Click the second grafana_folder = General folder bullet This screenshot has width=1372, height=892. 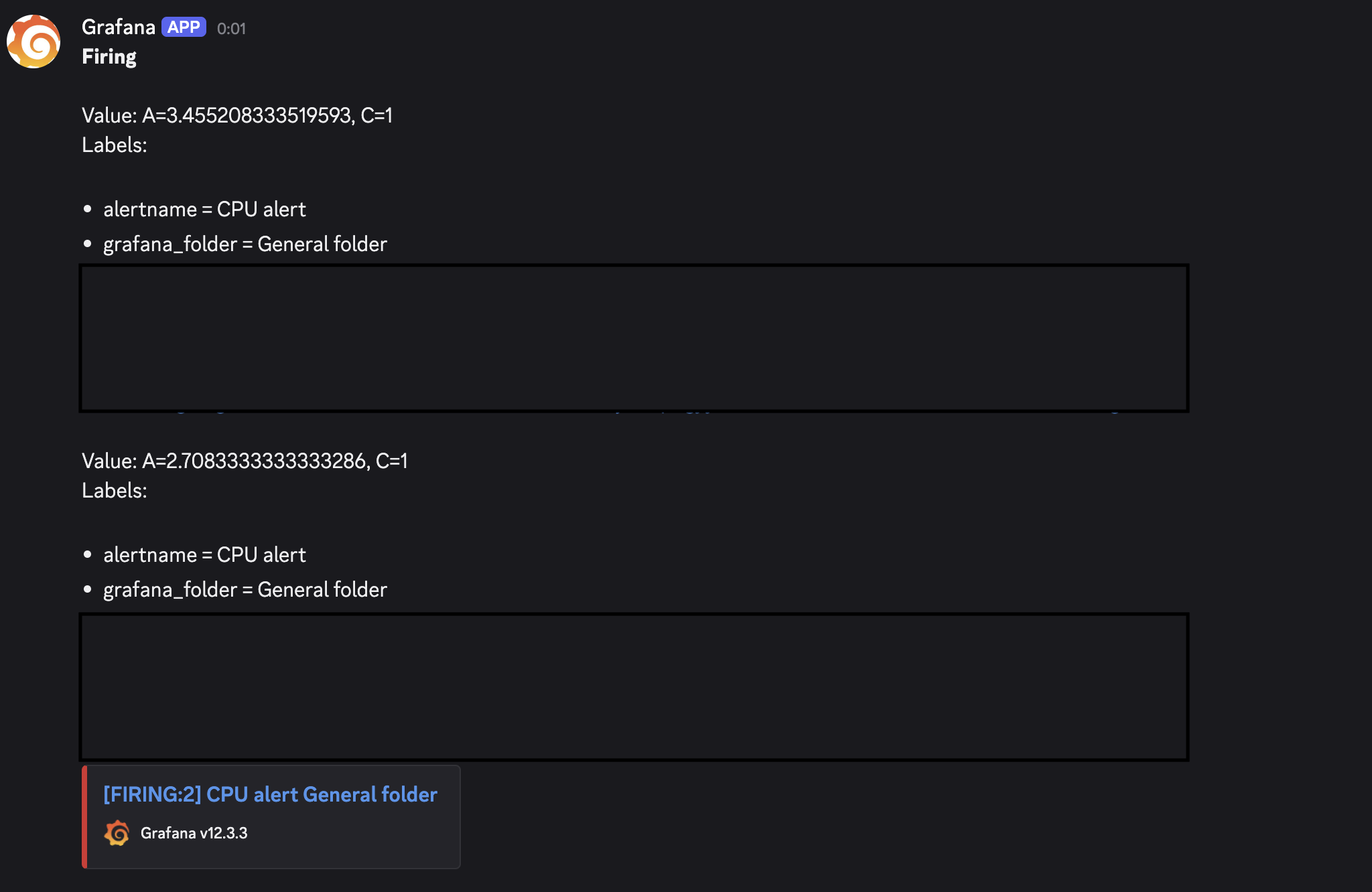click(x=245, y=589)
